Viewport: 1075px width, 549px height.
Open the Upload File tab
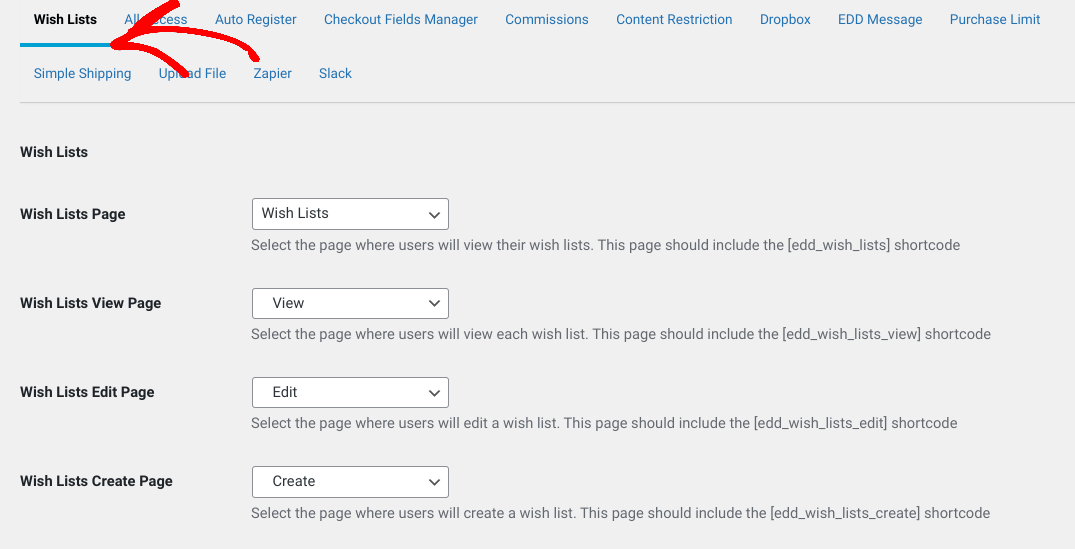(193, 73)
